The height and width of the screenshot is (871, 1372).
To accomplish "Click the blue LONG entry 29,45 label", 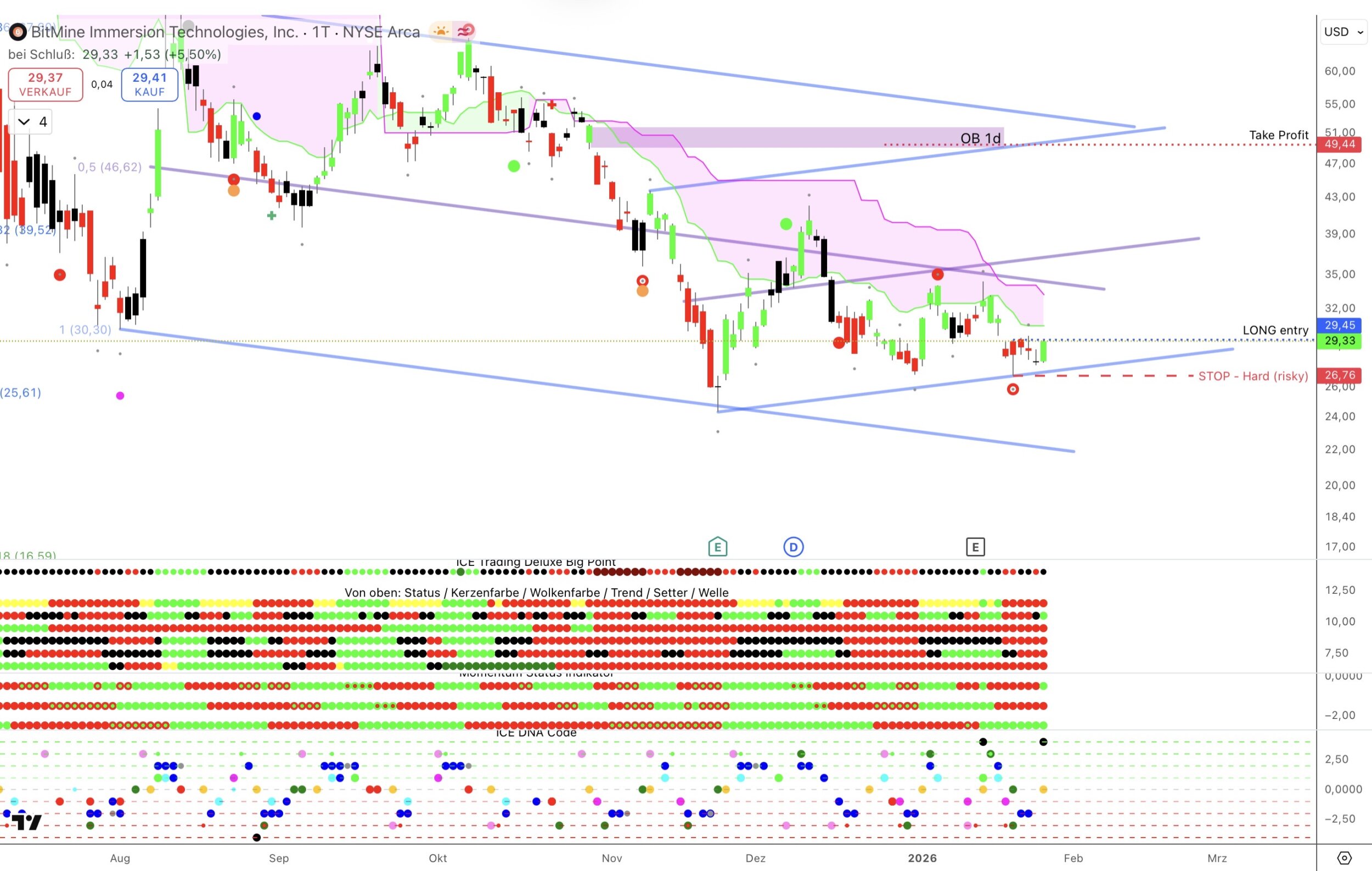I will click(1339, 325).
